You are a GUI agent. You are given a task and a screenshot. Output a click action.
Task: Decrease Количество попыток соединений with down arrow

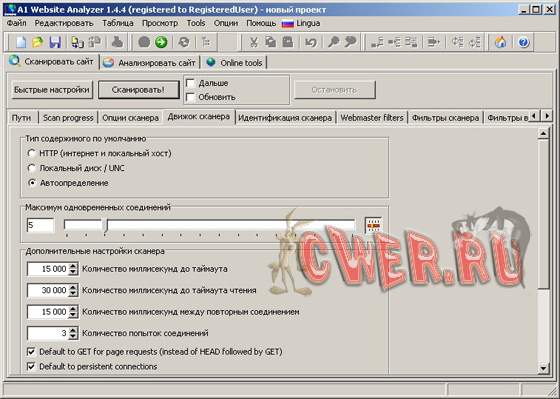click(x=73, y=336)
